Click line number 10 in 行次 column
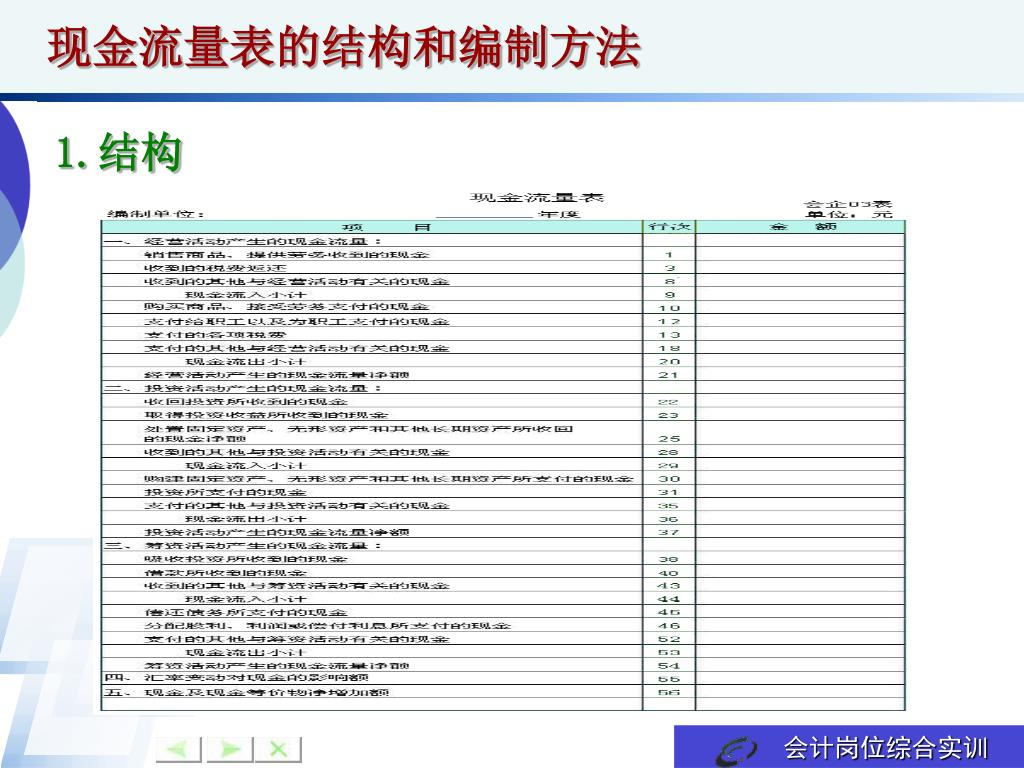The width and height of the screenshot is (1024, 768). coord(669,308)
